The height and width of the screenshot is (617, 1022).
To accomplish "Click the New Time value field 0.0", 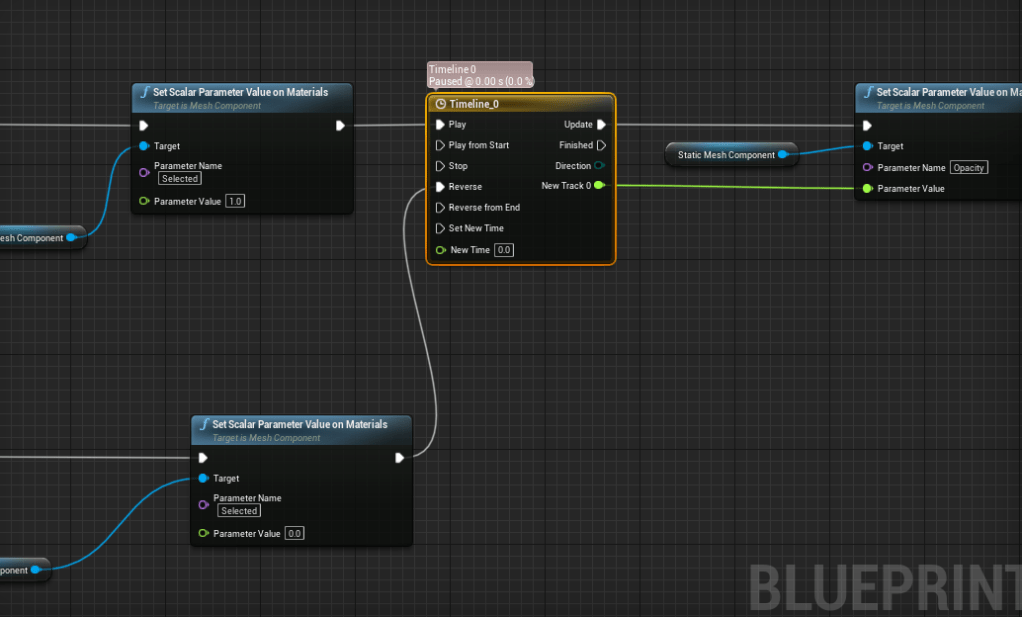I will (504, 250).
